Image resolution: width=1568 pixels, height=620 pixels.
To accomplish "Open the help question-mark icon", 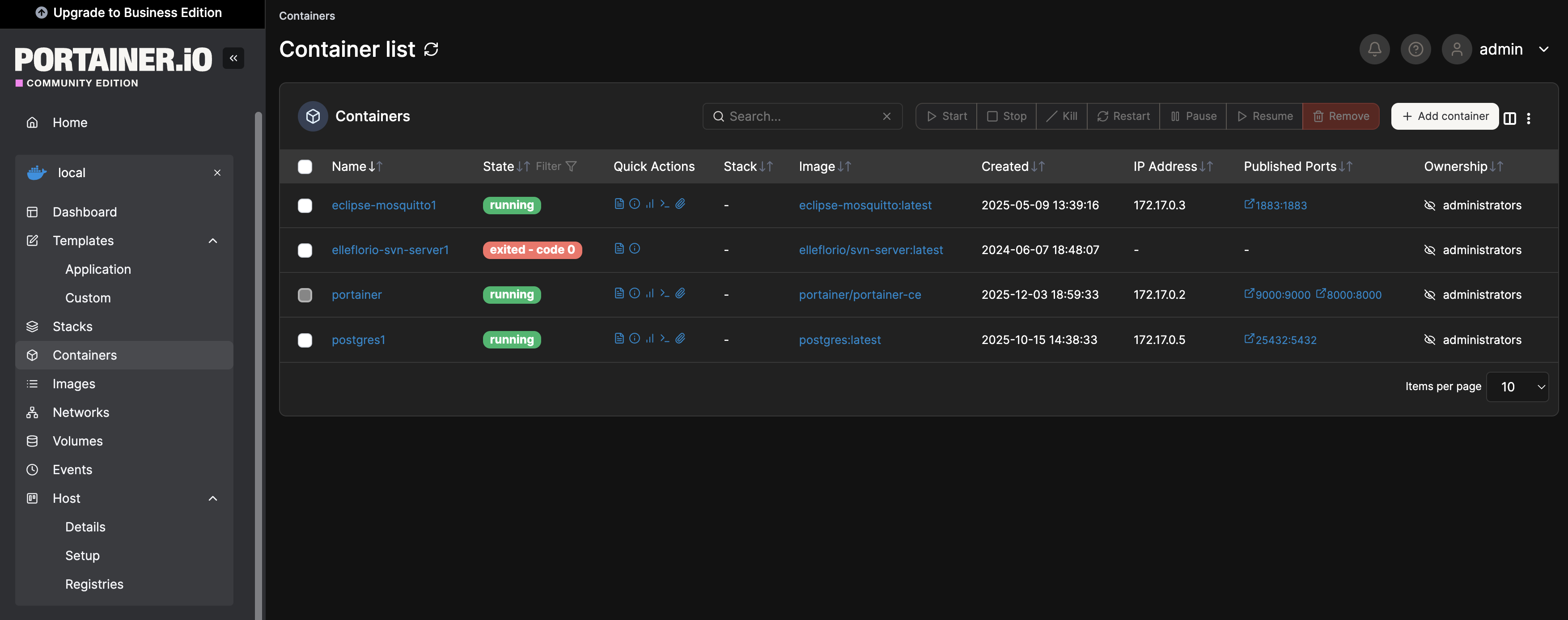I will coord(1415,49).
